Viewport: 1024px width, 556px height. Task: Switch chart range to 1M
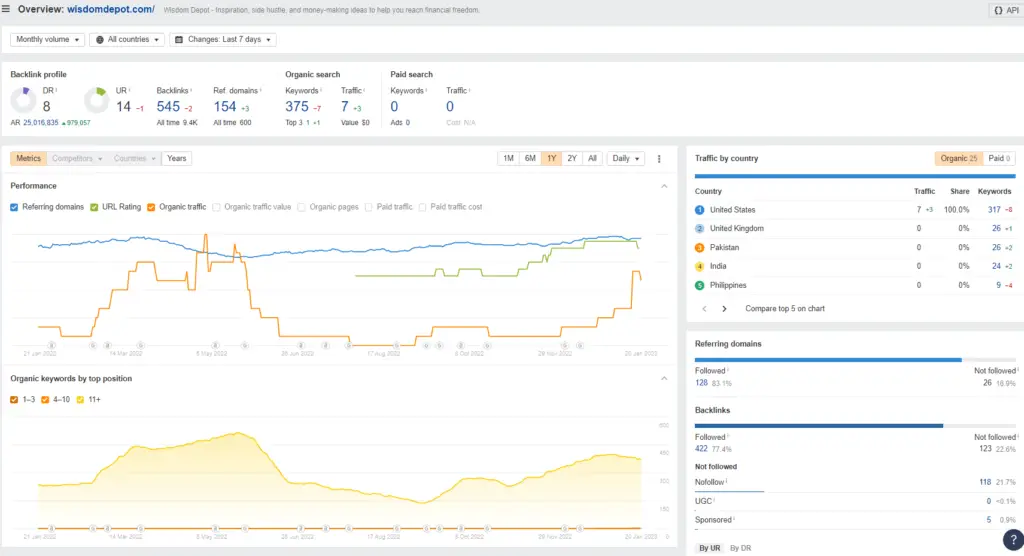508,159
